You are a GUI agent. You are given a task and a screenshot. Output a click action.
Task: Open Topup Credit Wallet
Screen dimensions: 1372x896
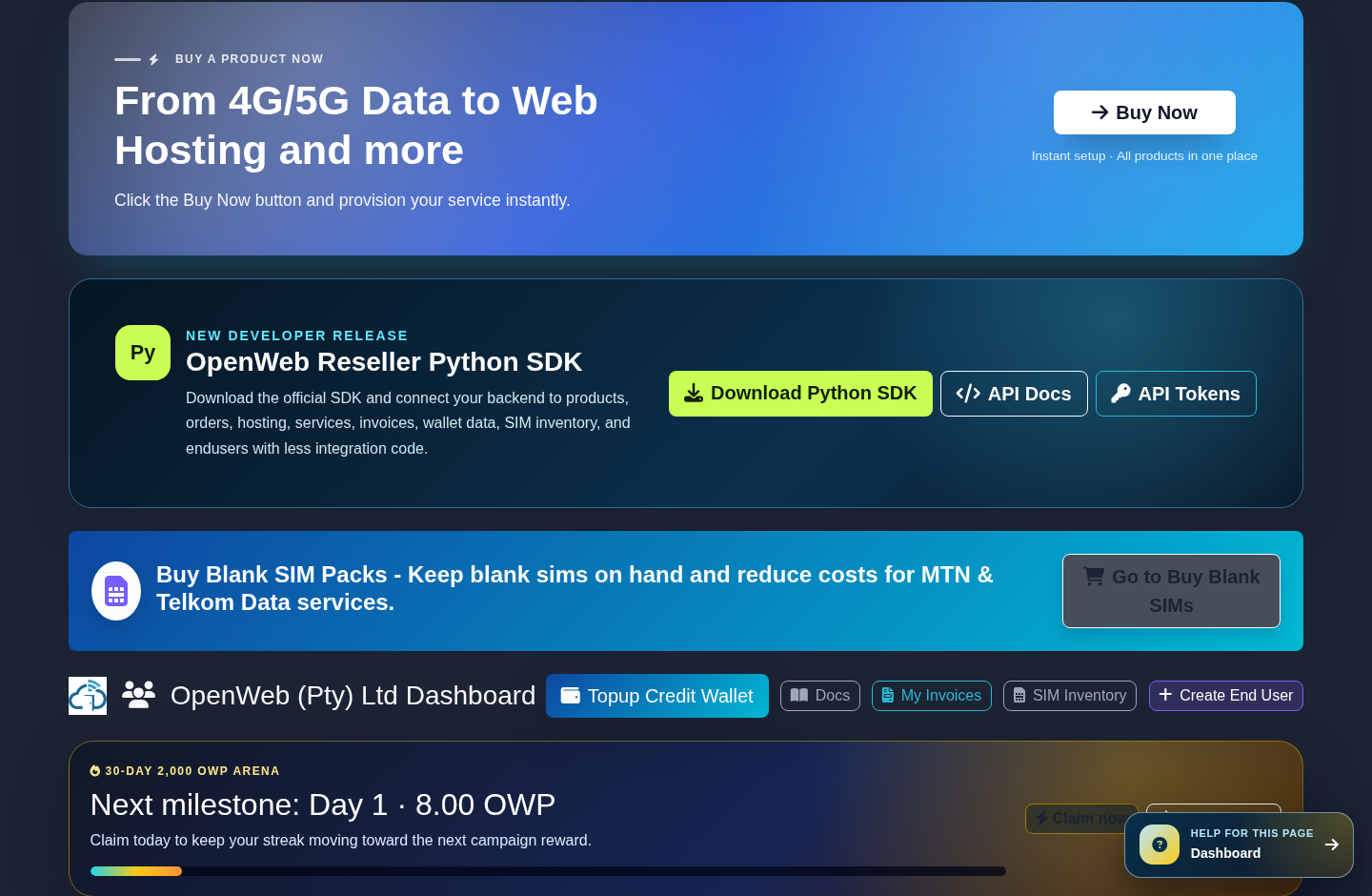pyautogui.click(x=657, y=696)
